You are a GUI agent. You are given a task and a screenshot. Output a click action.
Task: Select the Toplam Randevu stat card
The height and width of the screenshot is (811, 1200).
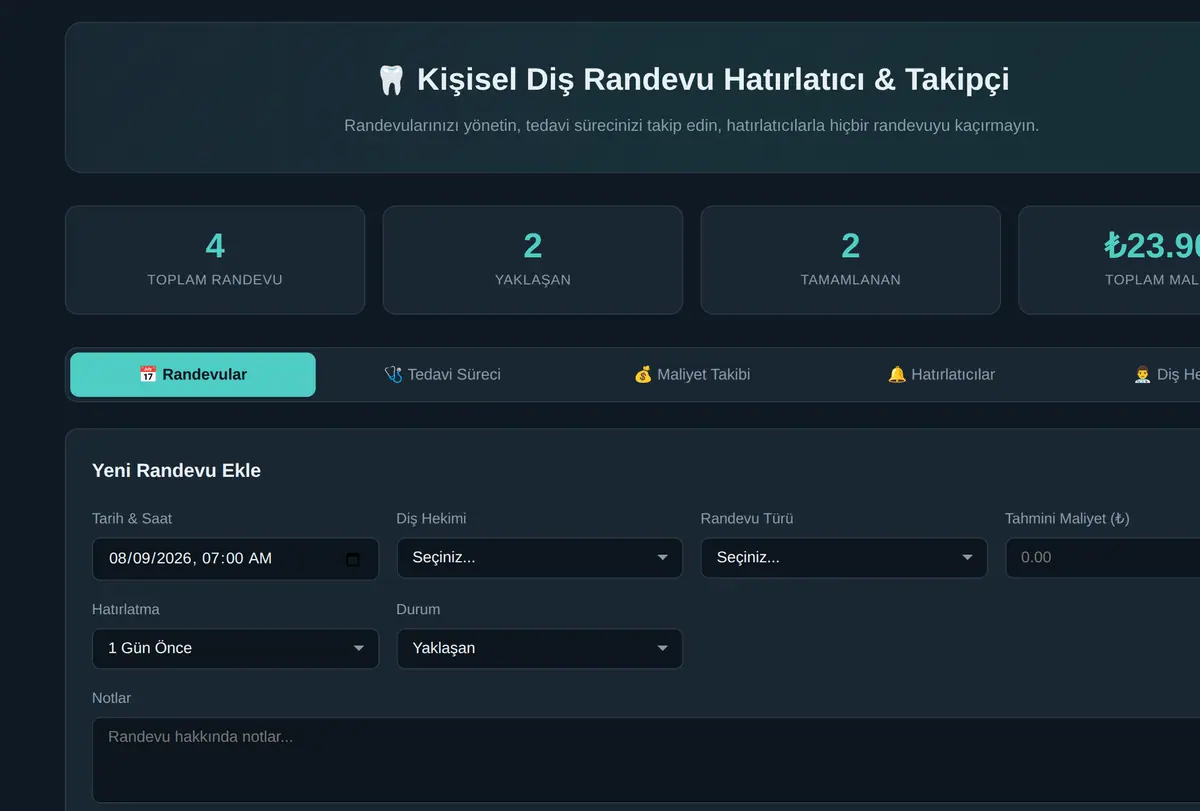tap(215, 260)
